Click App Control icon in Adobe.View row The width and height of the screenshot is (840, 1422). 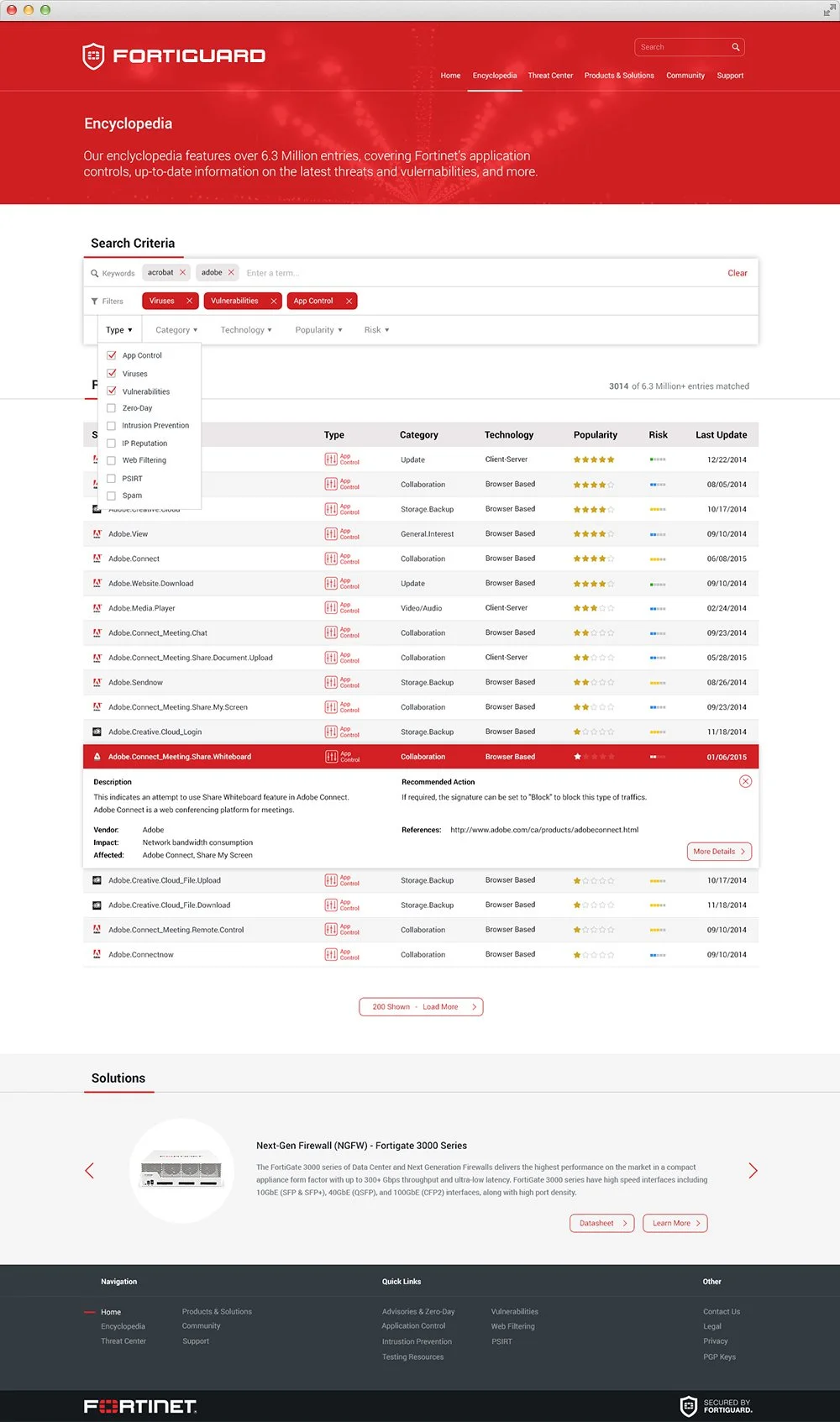[x=331, y=533]
